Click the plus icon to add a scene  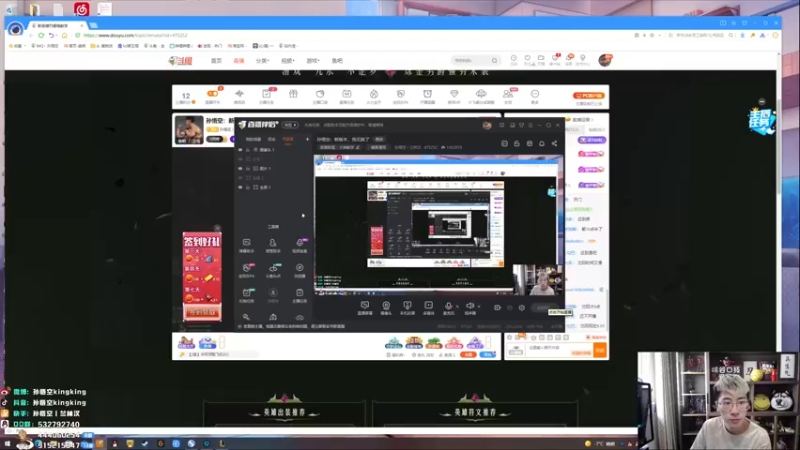[307, 139]
